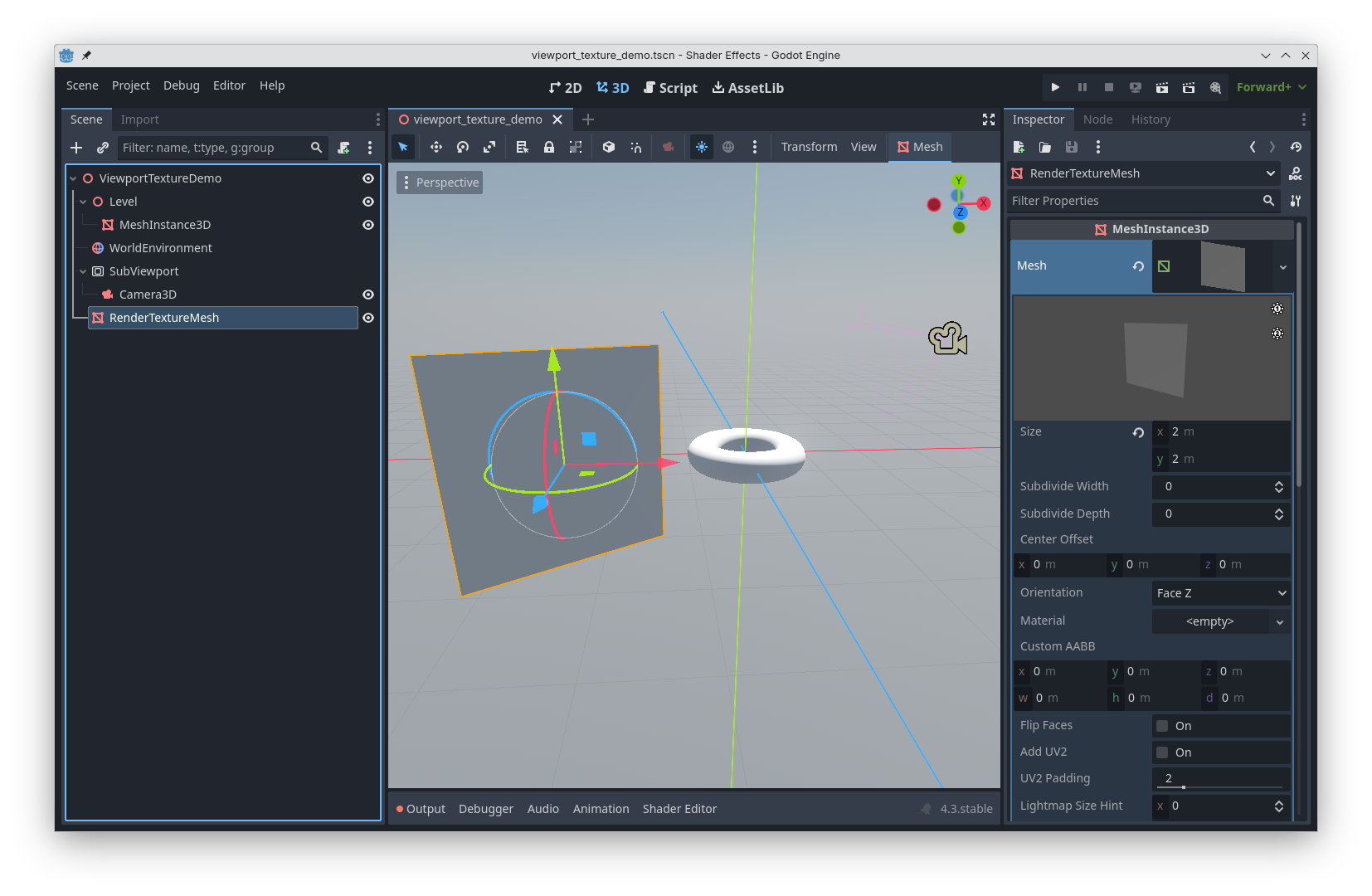This screenshot has width=1372, height=896.
Task: Group the selected node's children
Action: click(576, 147)
